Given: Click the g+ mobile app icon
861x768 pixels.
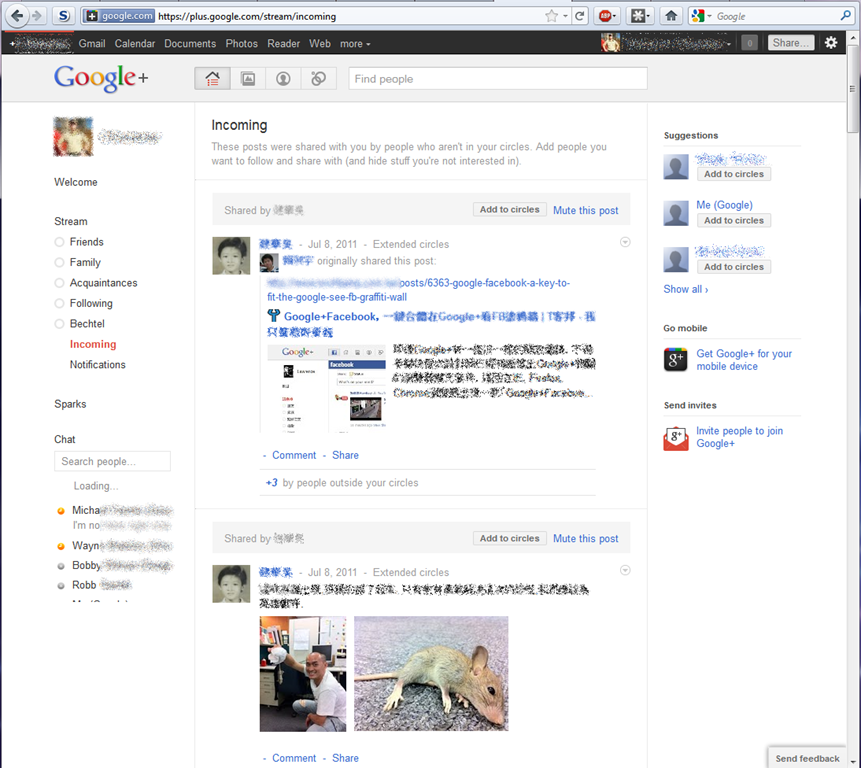Looking at the screenshot, I should pyautogui.click(x=675, y=360).
